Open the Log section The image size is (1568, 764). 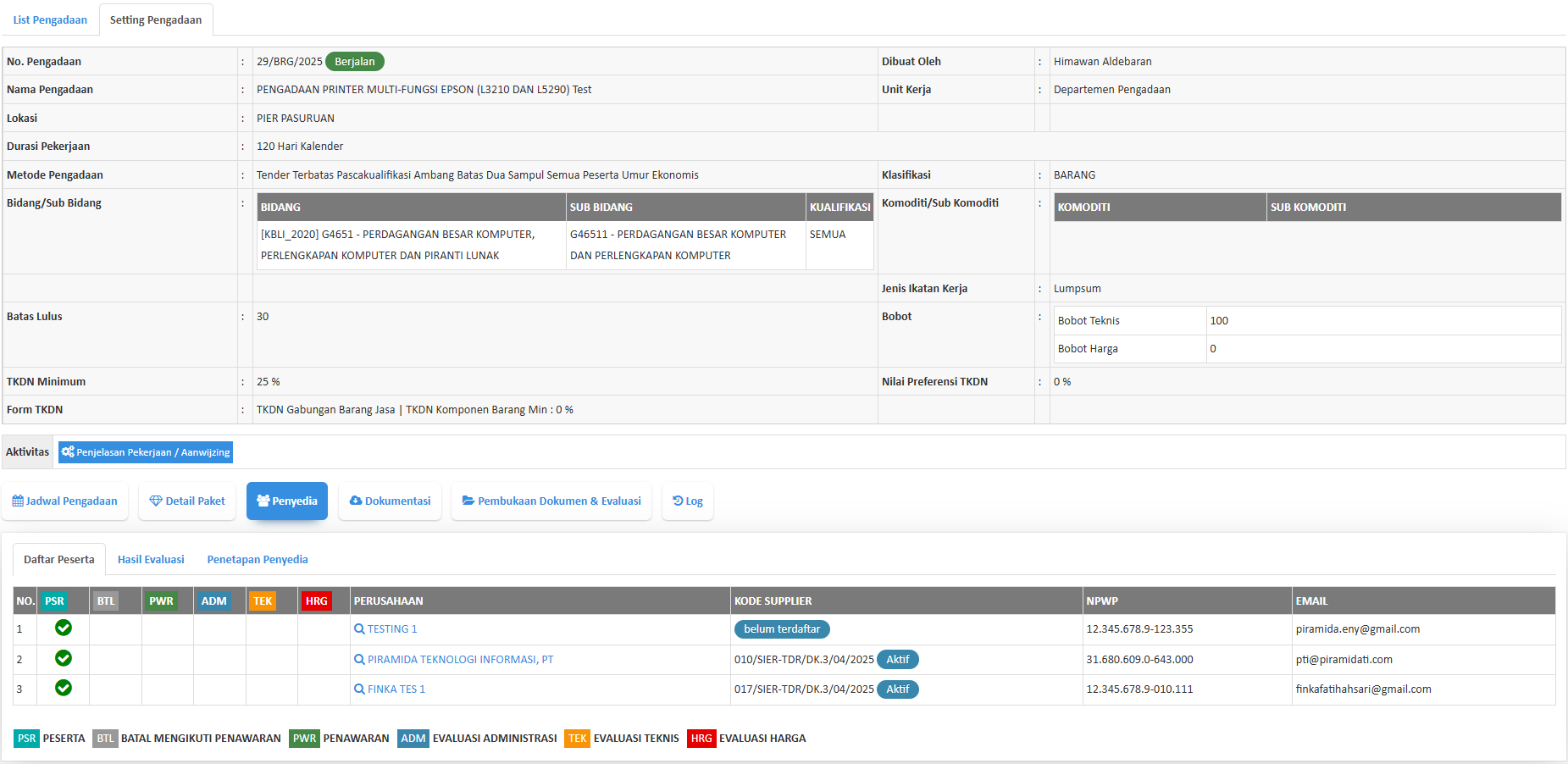tap(687, 501)
